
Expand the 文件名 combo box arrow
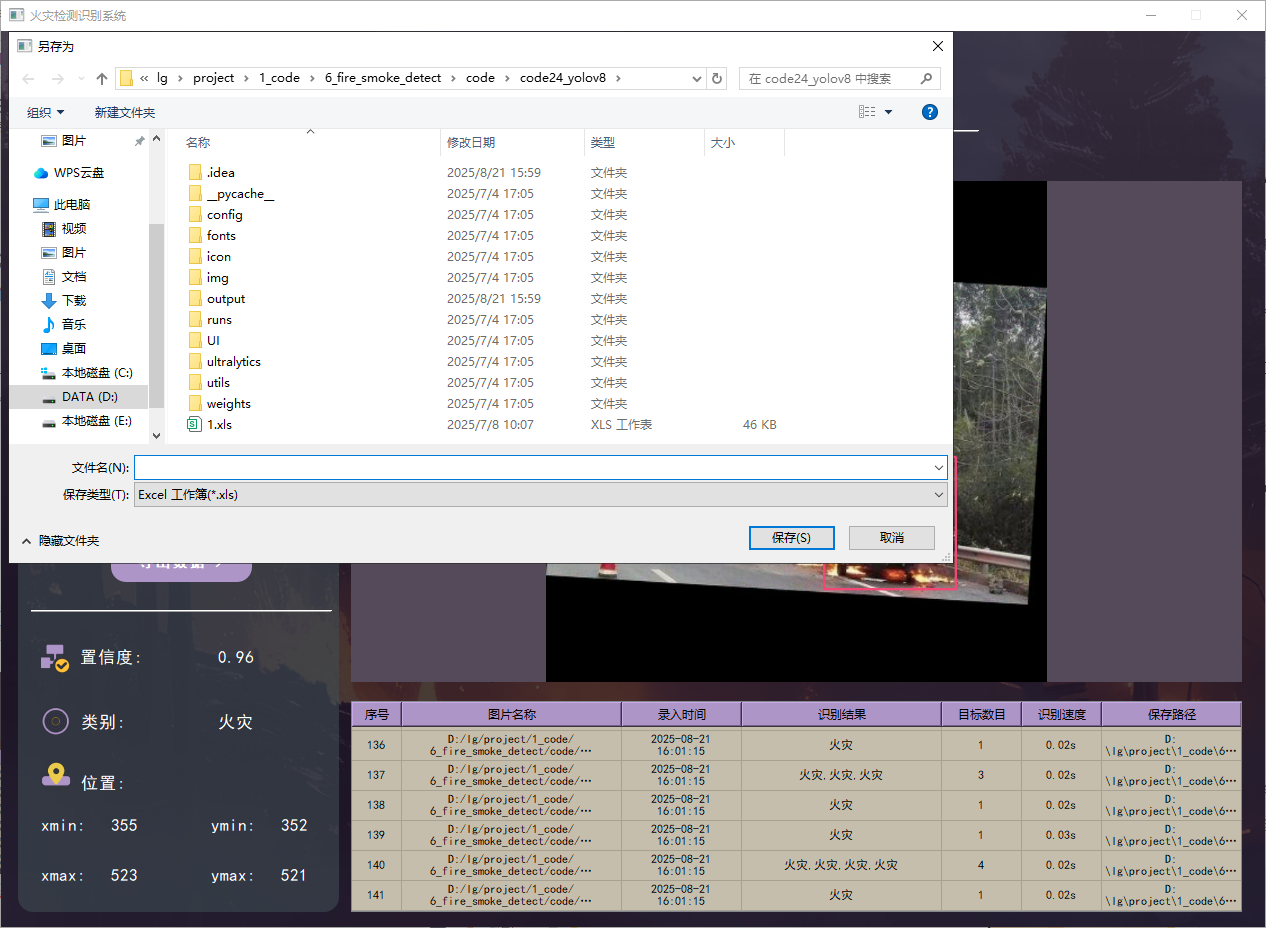tap(938, 467)
